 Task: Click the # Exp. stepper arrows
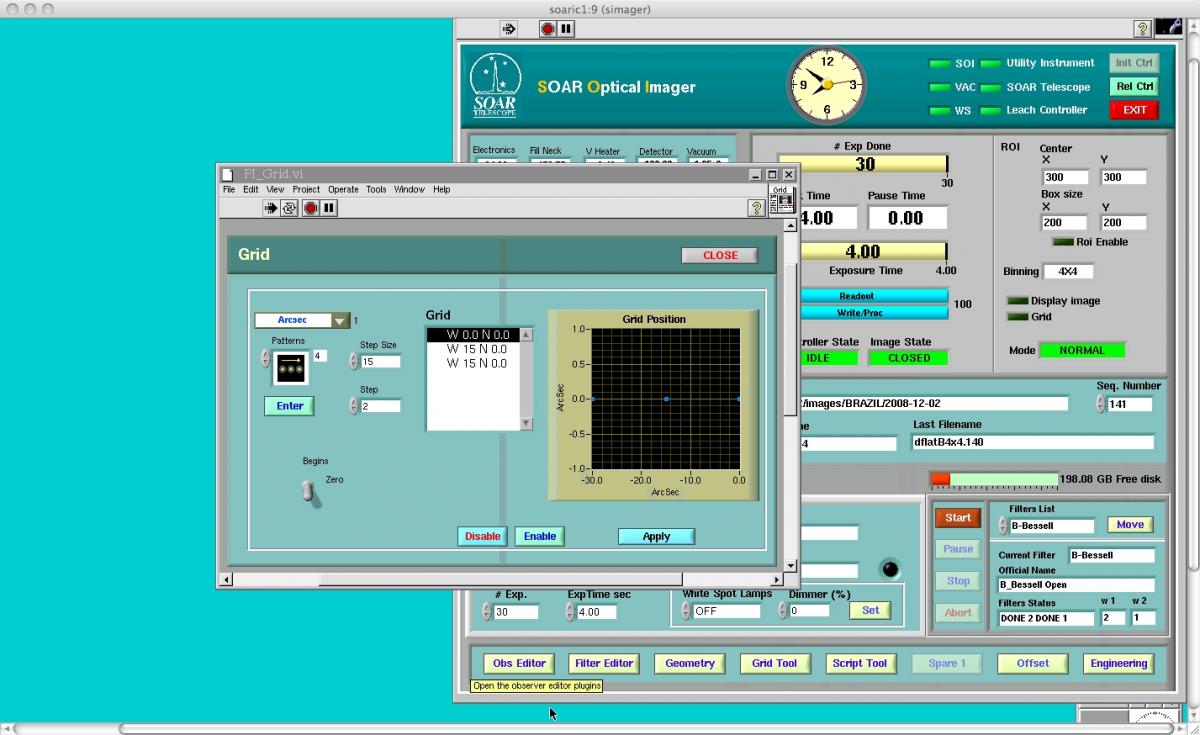click(x=487, y=612)
